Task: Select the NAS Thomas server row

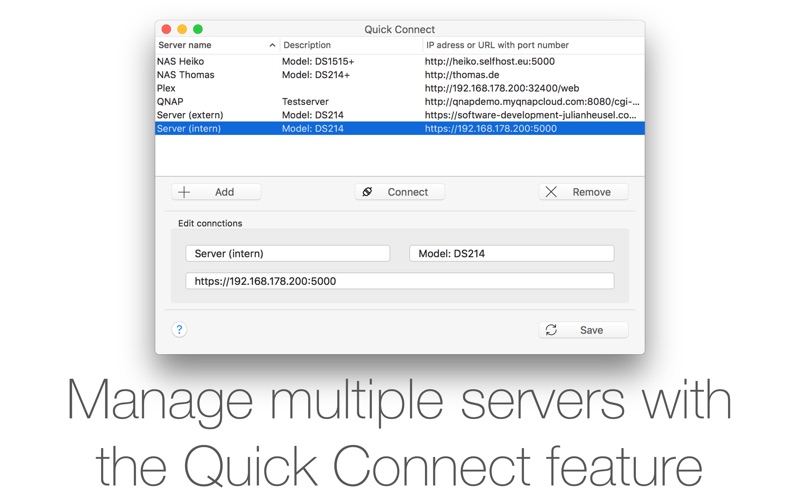Action: [399, 75]
